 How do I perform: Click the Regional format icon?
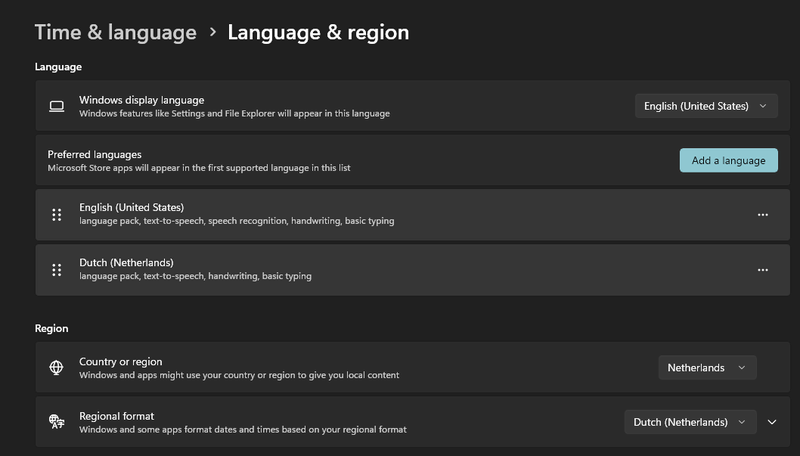pyautogui.click(x=57, y=422)
